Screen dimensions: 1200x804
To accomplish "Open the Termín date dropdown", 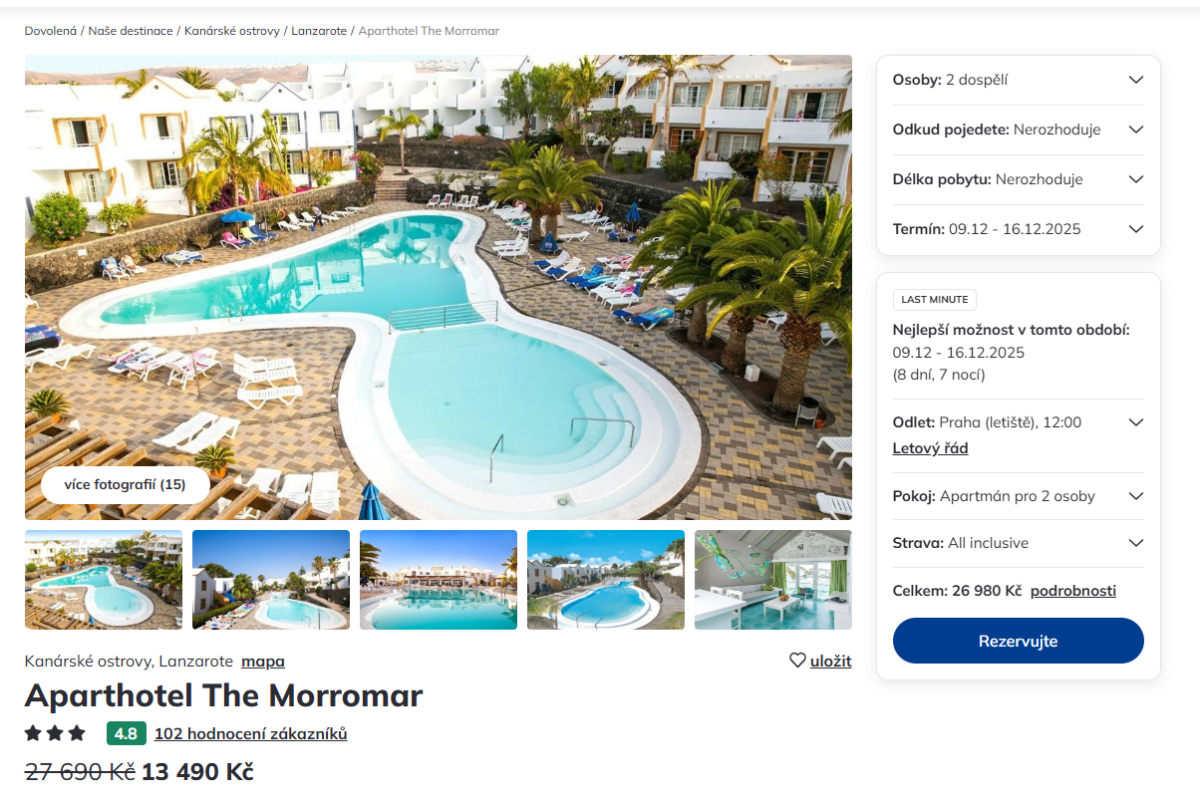I will click(x=1018, y=229).
